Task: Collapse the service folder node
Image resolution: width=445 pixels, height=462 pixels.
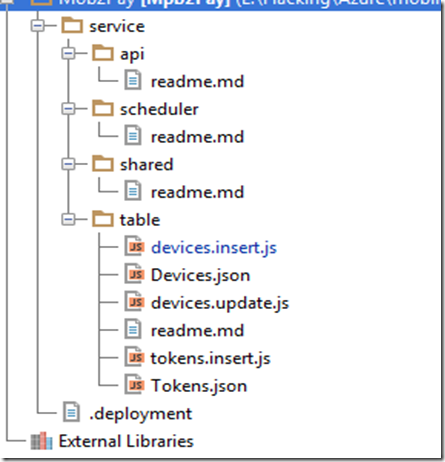Action: coord(37,26)
